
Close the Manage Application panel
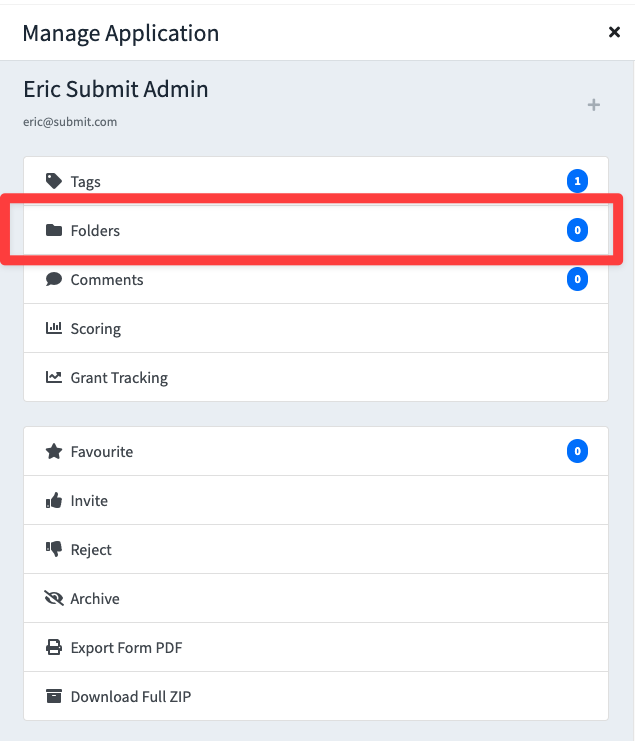pos(614,32)
